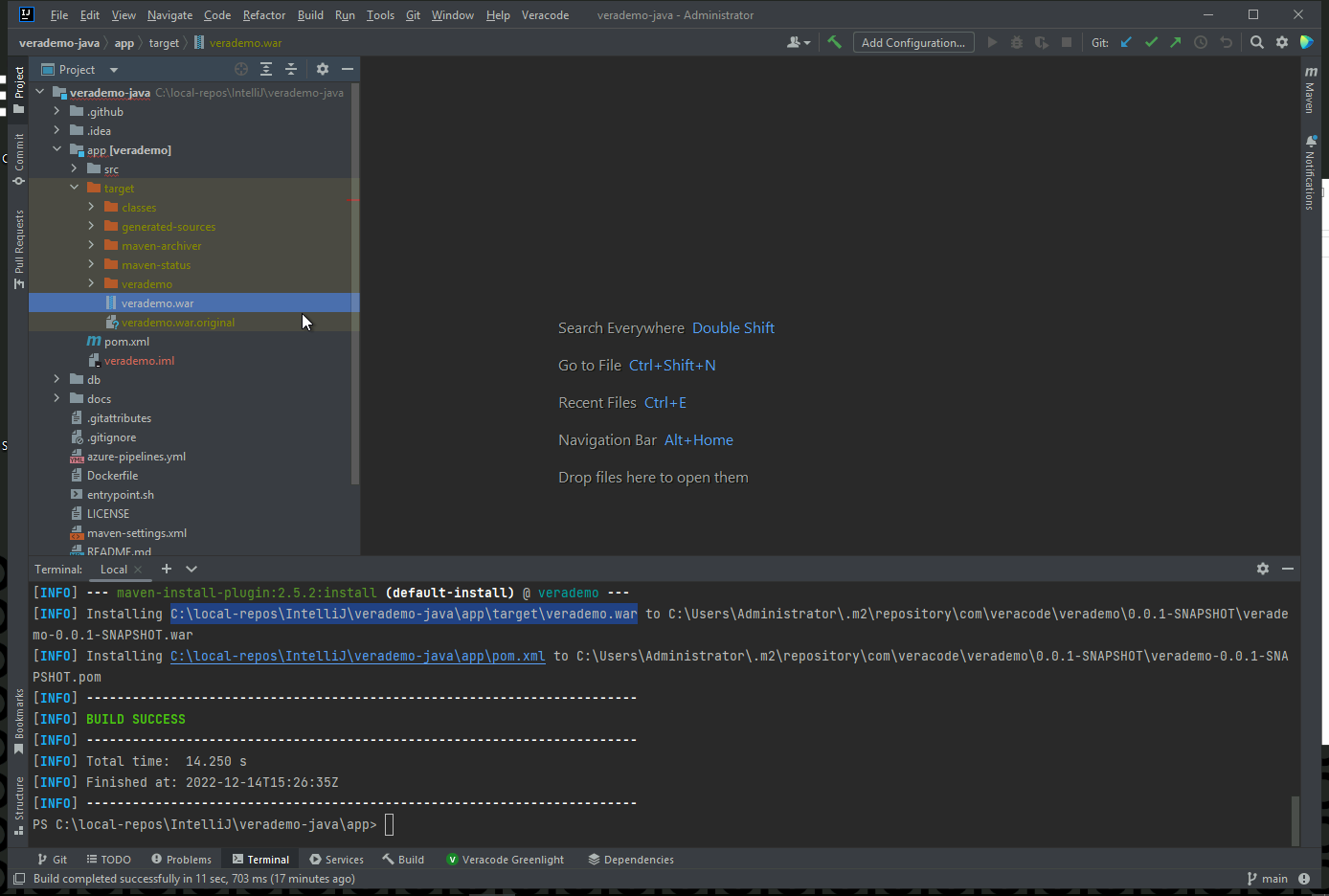
Task: Toggle tool window bars icon in status bar
Action: pos(19,879)
